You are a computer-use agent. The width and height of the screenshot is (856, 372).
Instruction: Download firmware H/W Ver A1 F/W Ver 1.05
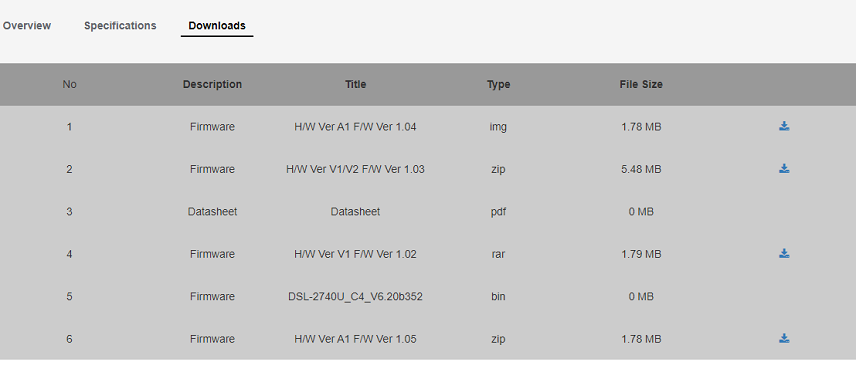(x=784, y=339)
